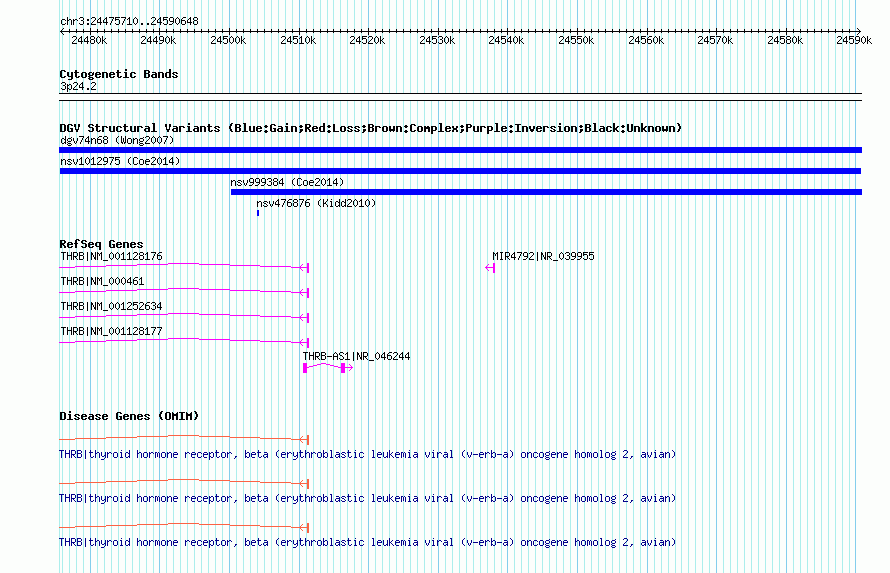Click the first OMIM THRB description link

[367, 454]
